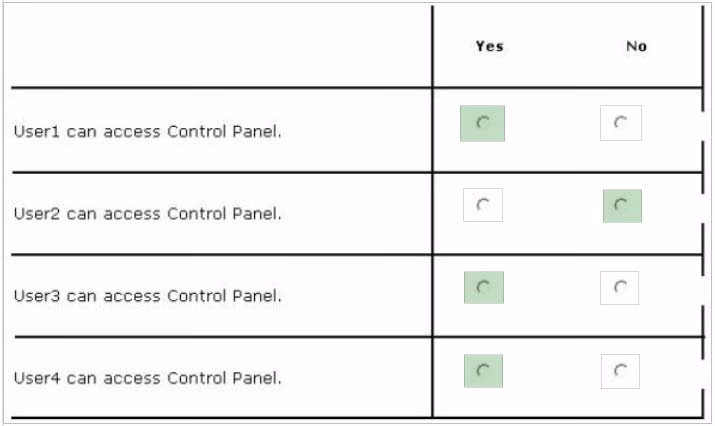Click the No column header
The height and width of the screenshot is (426, 715).
(x=636, y=46)
